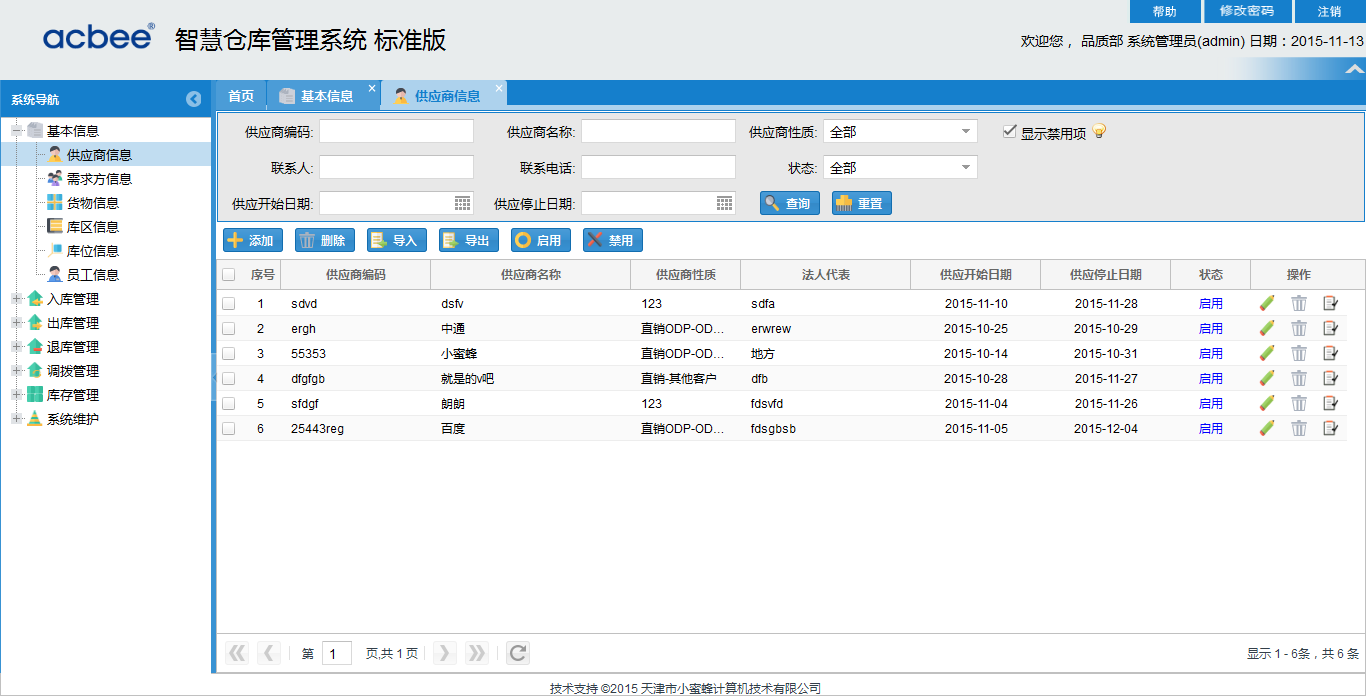Open calendar picker for 供应停止日期
This screenshot has width=1366, height=696.
(x=725, y=203)
